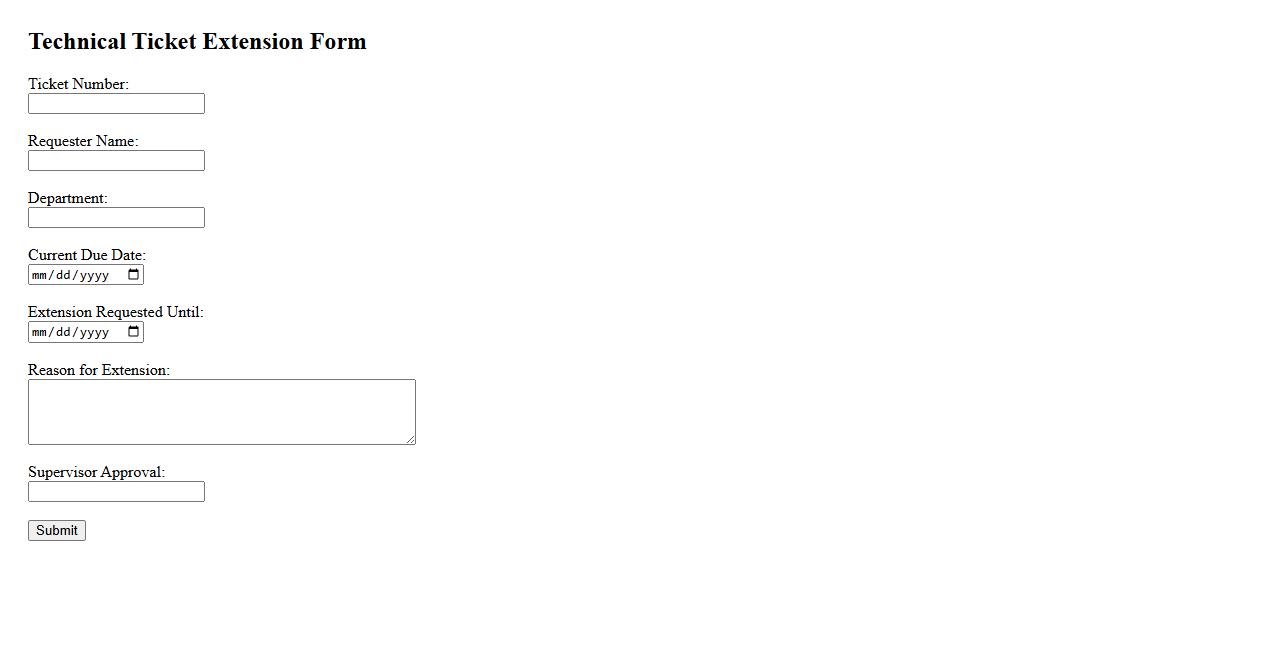
Task: Click the "Requester Name:" label text
Action: point(83,141)
